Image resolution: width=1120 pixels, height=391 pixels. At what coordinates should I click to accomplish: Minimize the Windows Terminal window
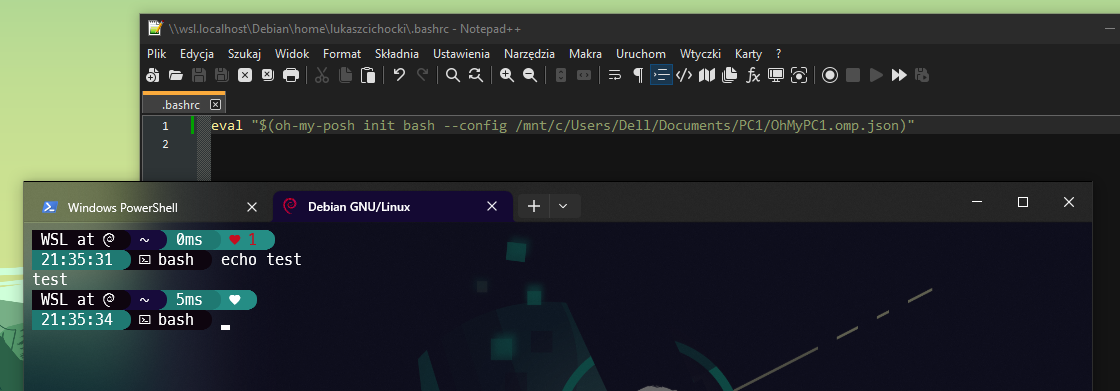click(x=977, y=202)
